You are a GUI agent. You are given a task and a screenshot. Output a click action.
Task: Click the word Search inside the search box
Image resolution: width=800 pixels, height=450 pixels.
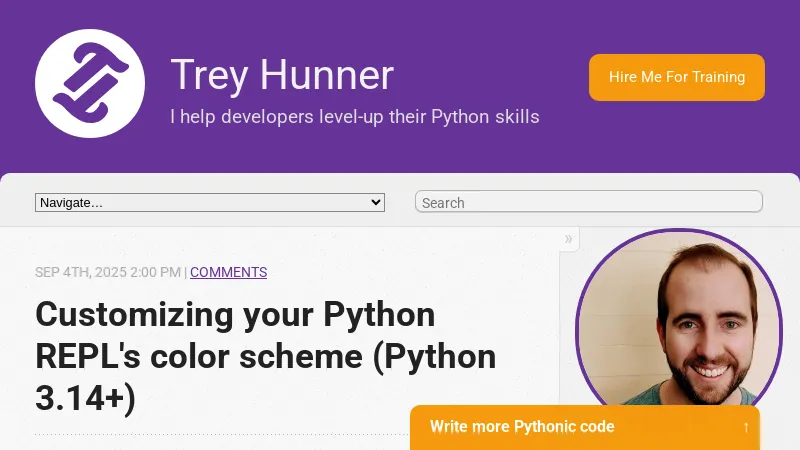click(x=443, y=203)
